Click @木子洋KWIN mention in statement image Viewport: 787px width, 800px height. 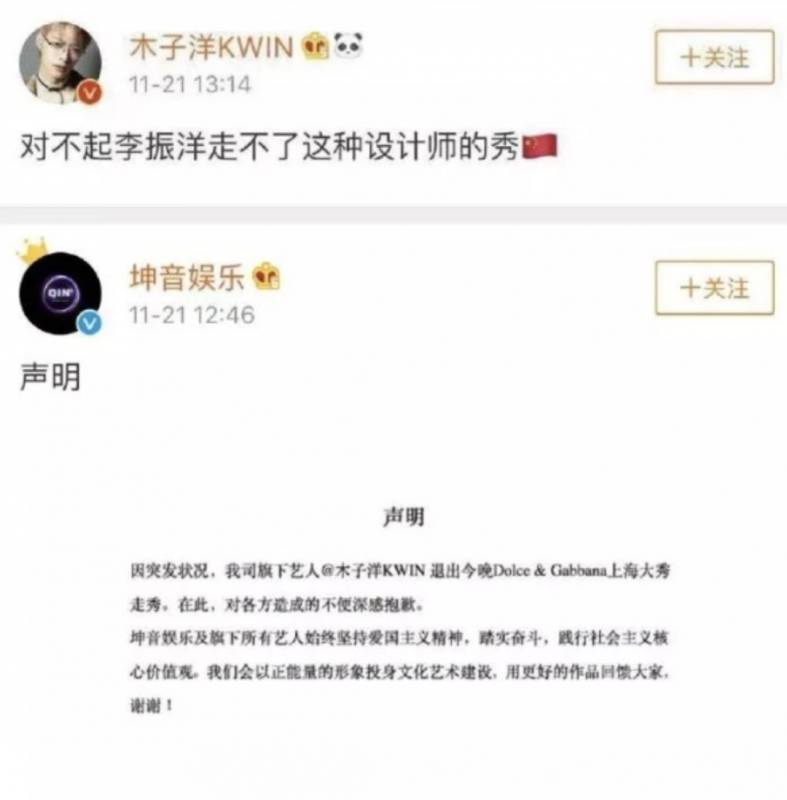[x=373, y=570]
